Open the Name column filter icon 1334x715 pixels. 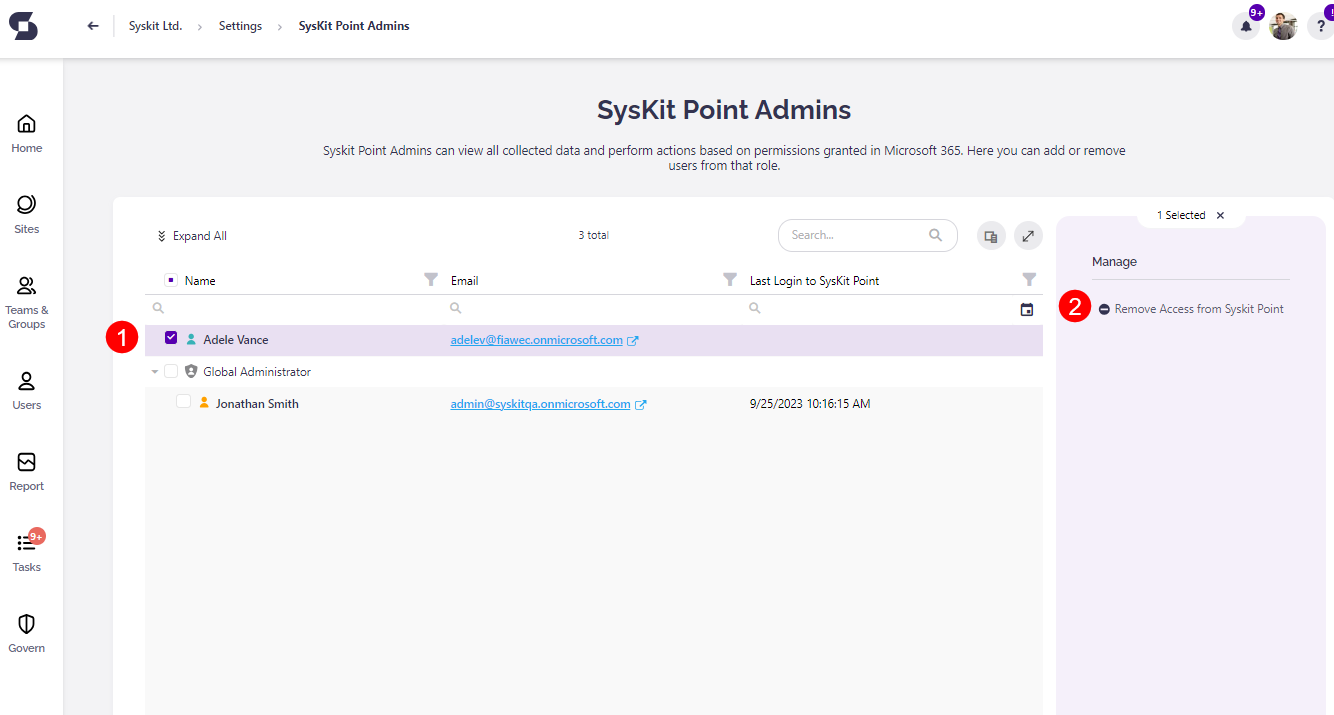431,280
